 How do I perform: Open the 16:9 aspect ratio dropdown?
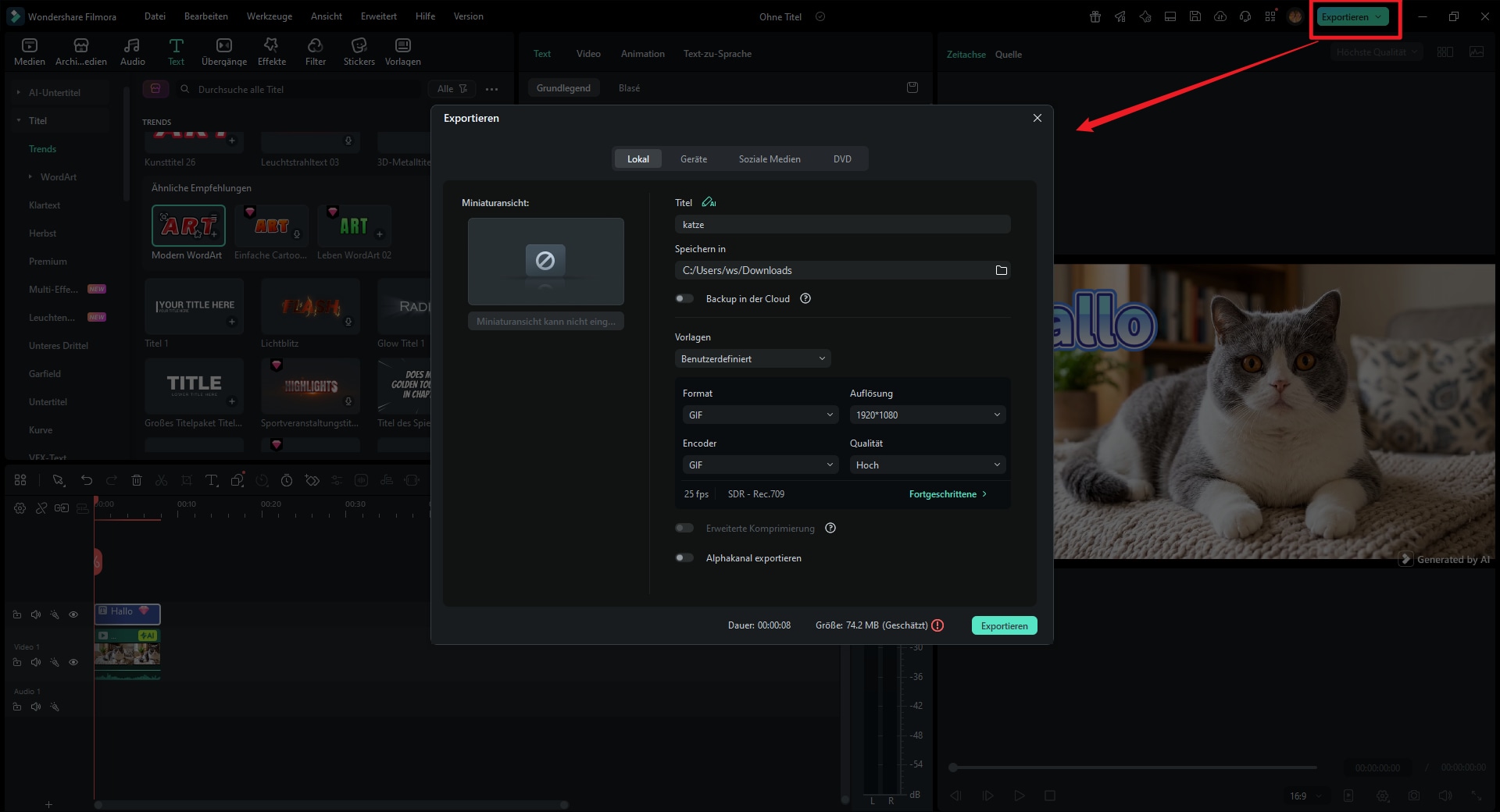coord(1305,796)
